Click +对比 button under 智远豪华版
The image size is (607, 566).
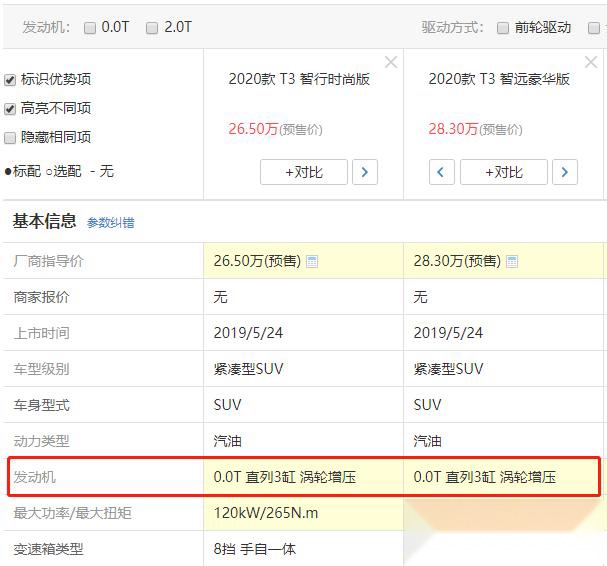coord(504,172)
